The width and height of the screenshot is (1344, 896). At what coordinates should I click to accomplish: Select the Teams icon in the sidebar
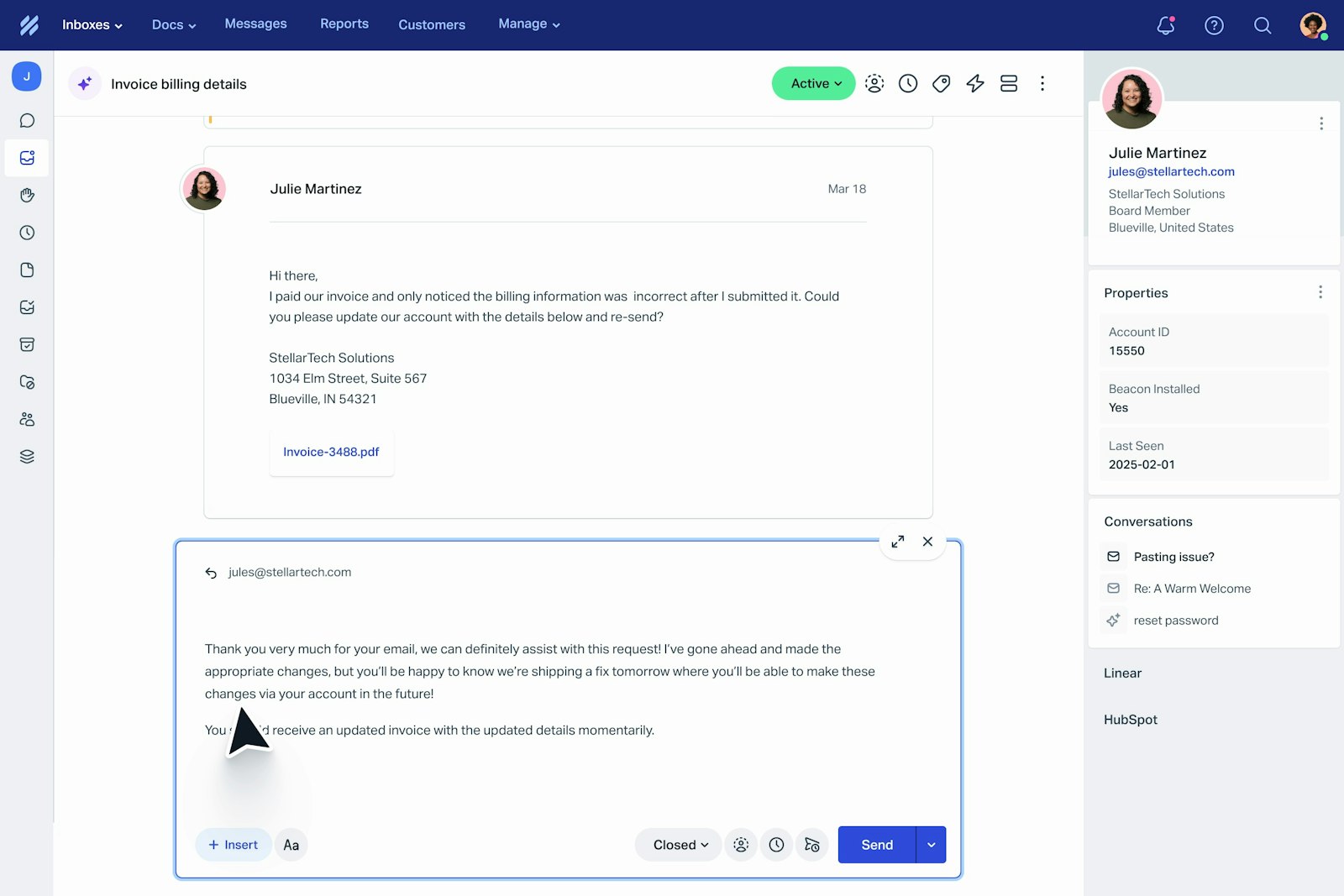[x=27, y=419]
